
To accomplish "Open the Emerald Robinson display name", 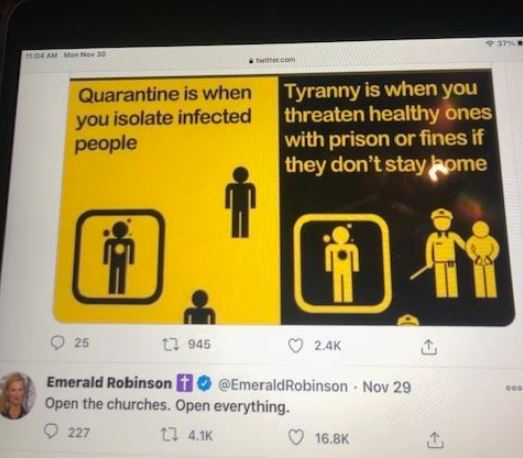I will [x=109, y=382].
